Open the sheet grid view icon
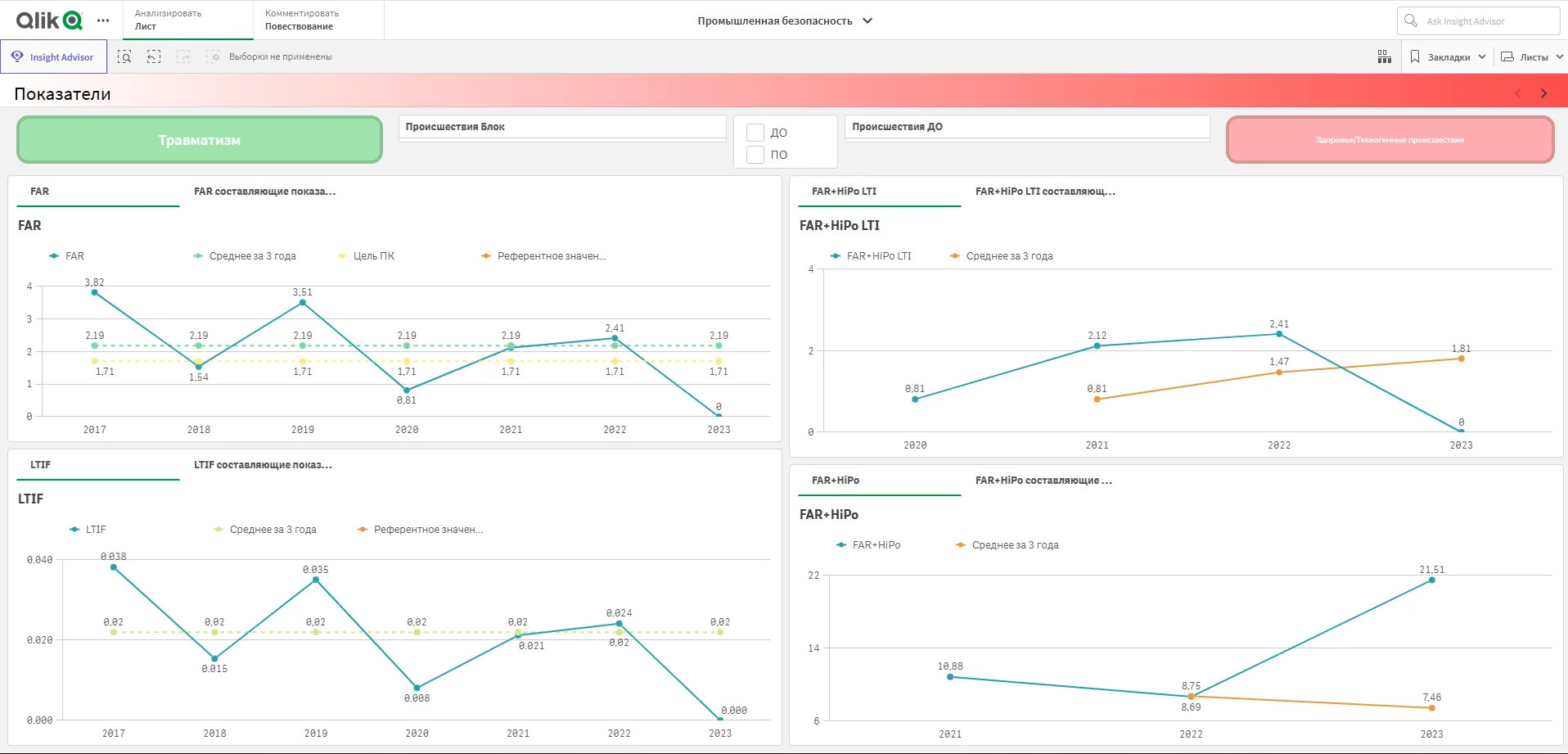Image resolution: width=1568 pixels, height=754 pixels. coord(1385,56)
